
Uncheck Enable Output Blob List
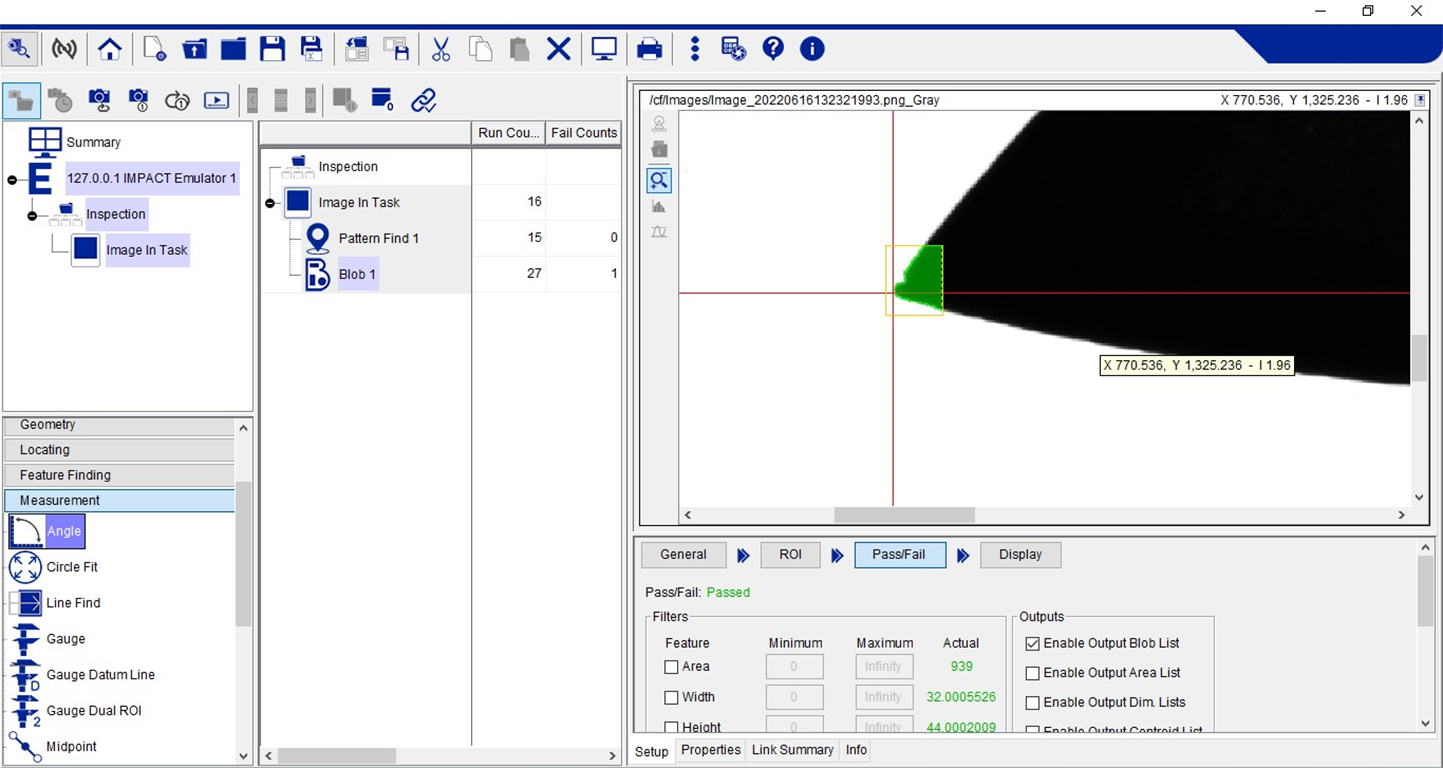(x=1033, y=643)
